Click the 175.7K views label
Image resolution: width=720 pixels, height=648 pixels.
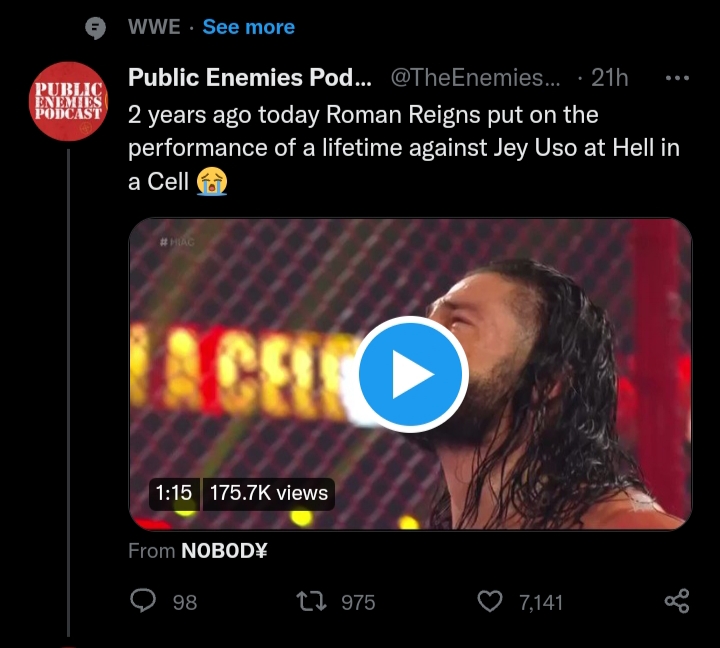click(x=268, y=492)
